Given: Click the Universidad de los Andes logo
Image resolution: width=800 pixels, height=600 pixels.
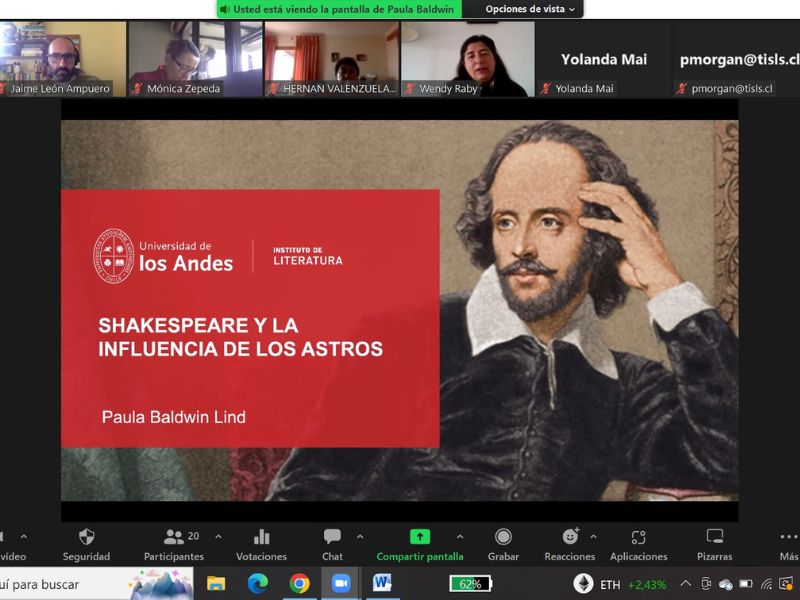Looking at the screenshot, I should pyautogui.click(x=163, y=256).
